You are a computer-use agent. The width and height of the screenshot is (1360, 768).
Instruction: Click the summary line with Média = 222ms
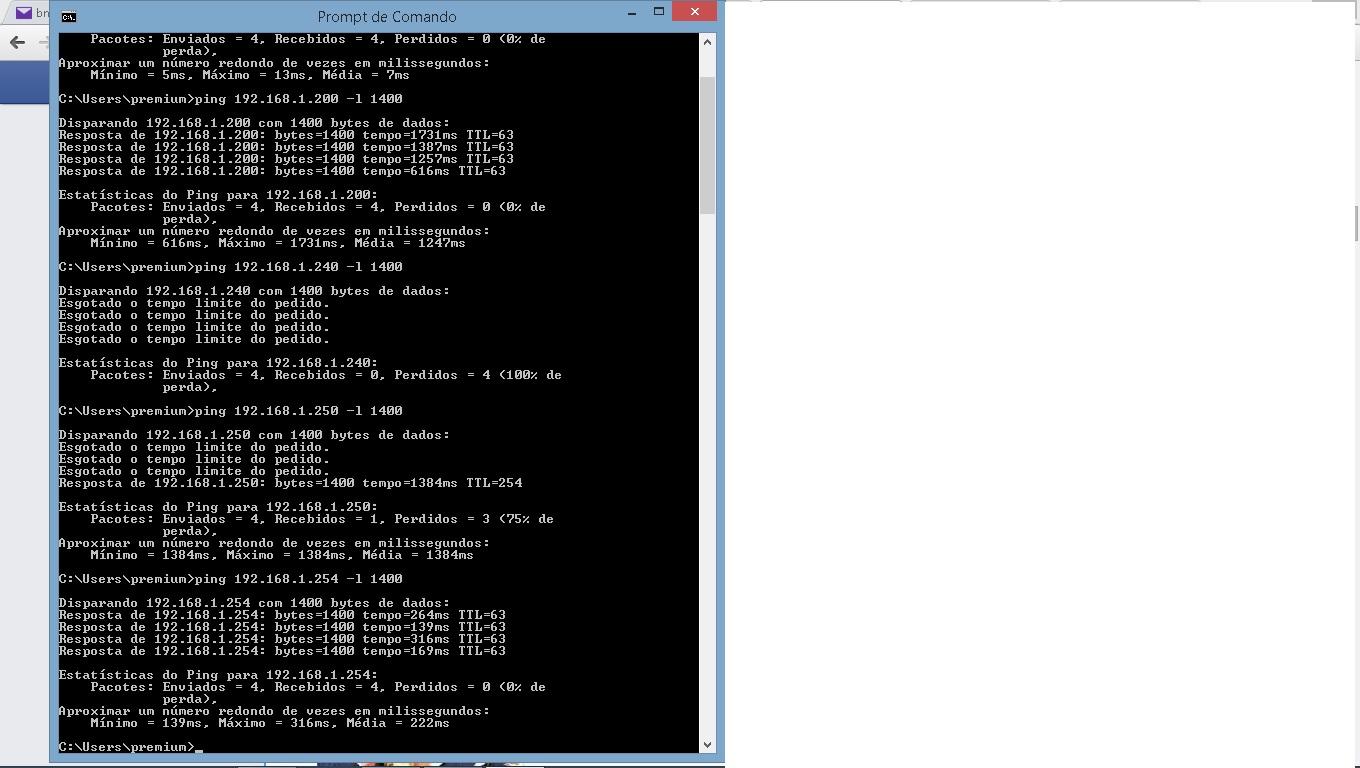coord(270,723)
